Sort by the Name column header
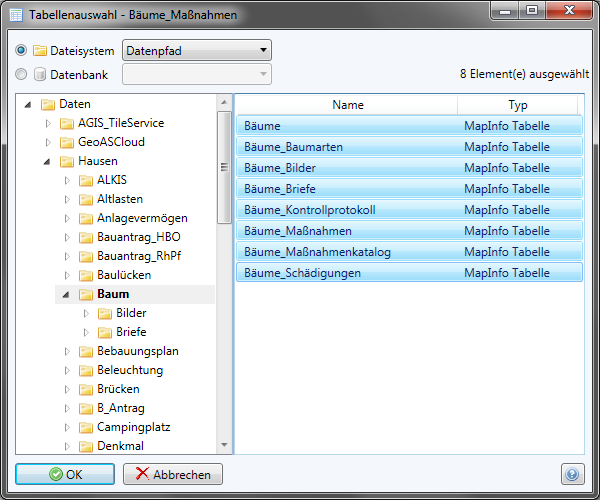Screen dimensions: 600x500 click(x=347, y=105)
